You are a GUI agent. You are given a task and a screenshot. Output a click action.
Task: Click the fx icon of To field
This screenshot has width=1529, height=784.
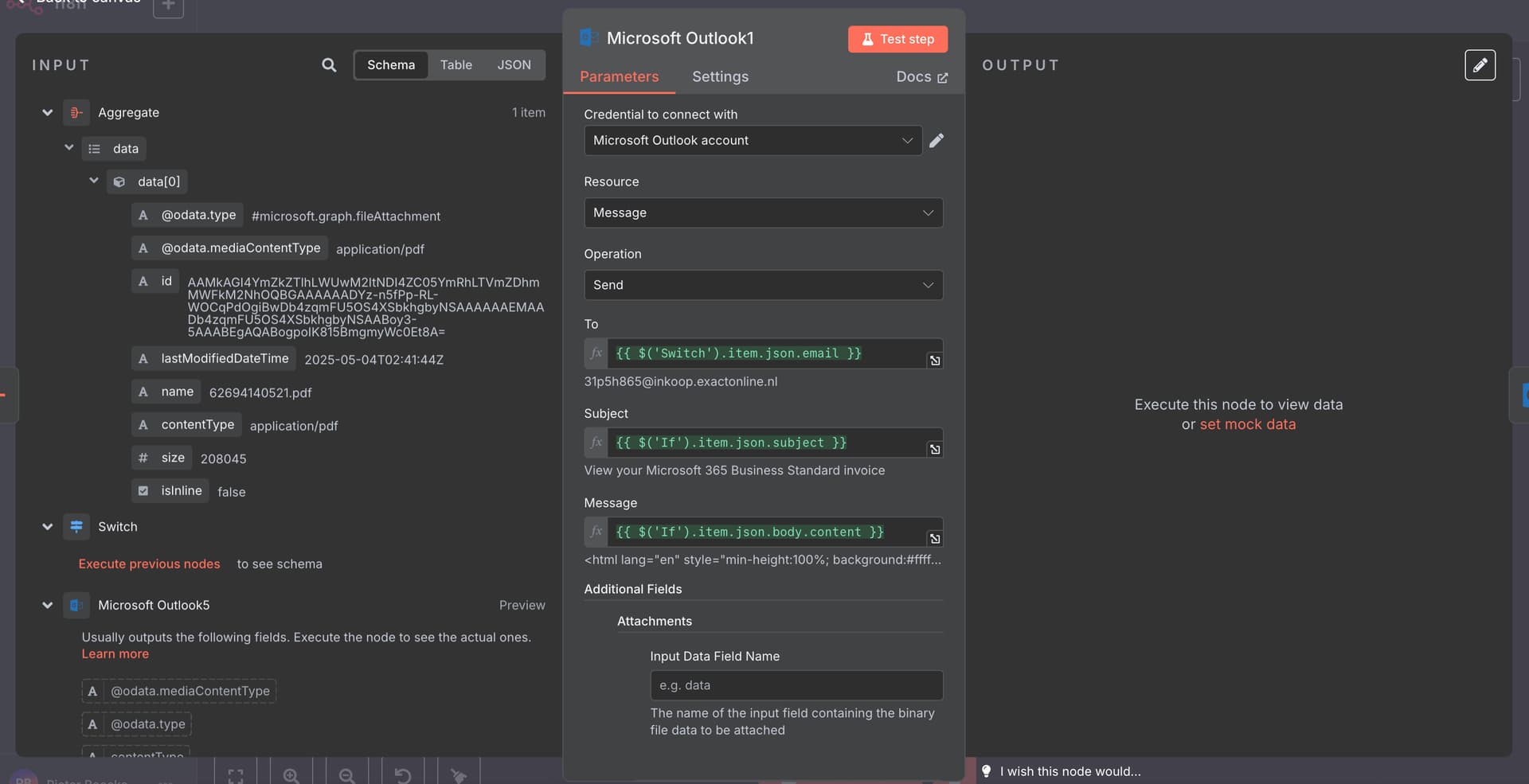tap(596, 353)
